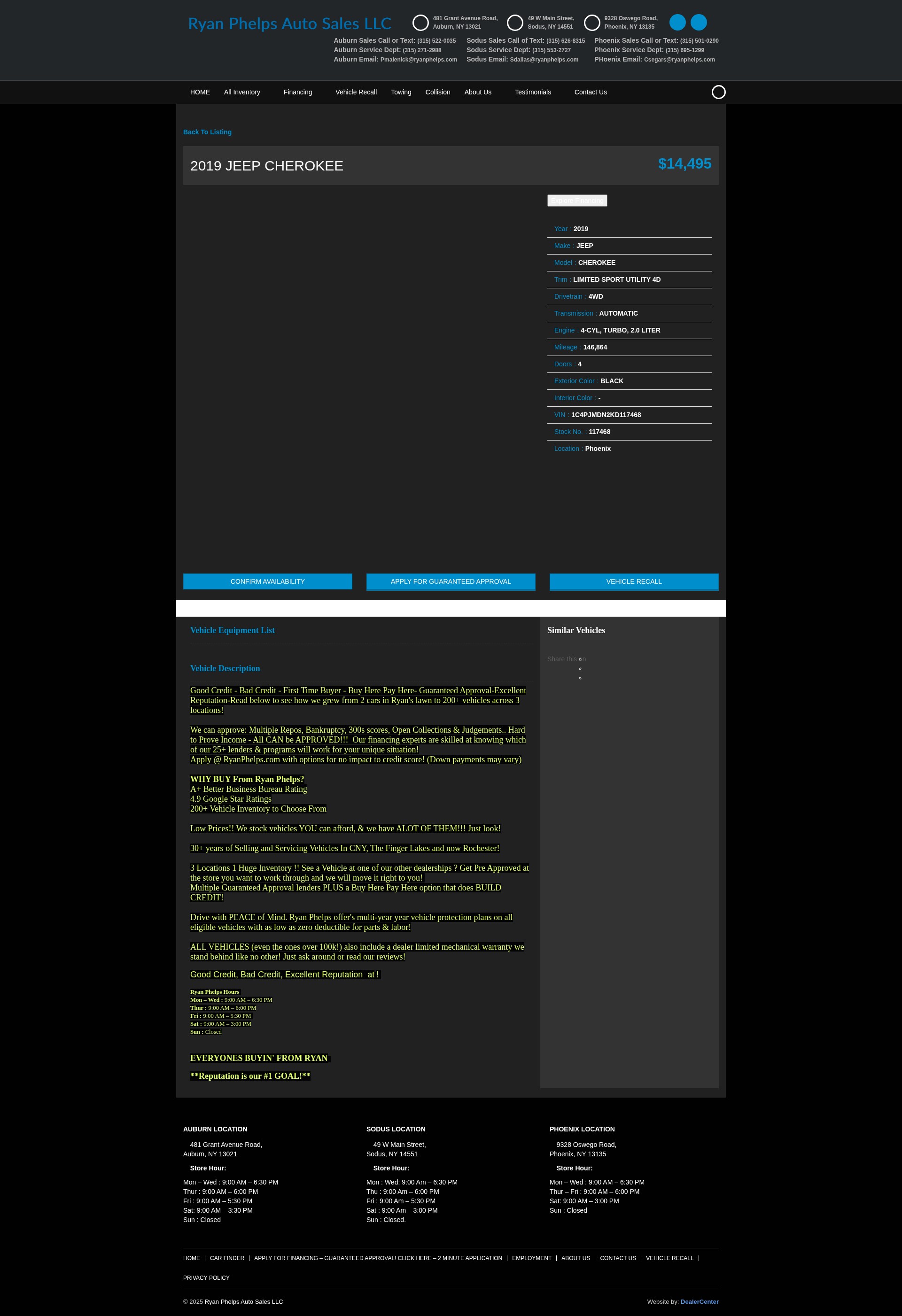The width and height of the screenshot is (902, 1316).
Task: Click the circle icon beside the Phoenix address
Action: click(592, 23)
